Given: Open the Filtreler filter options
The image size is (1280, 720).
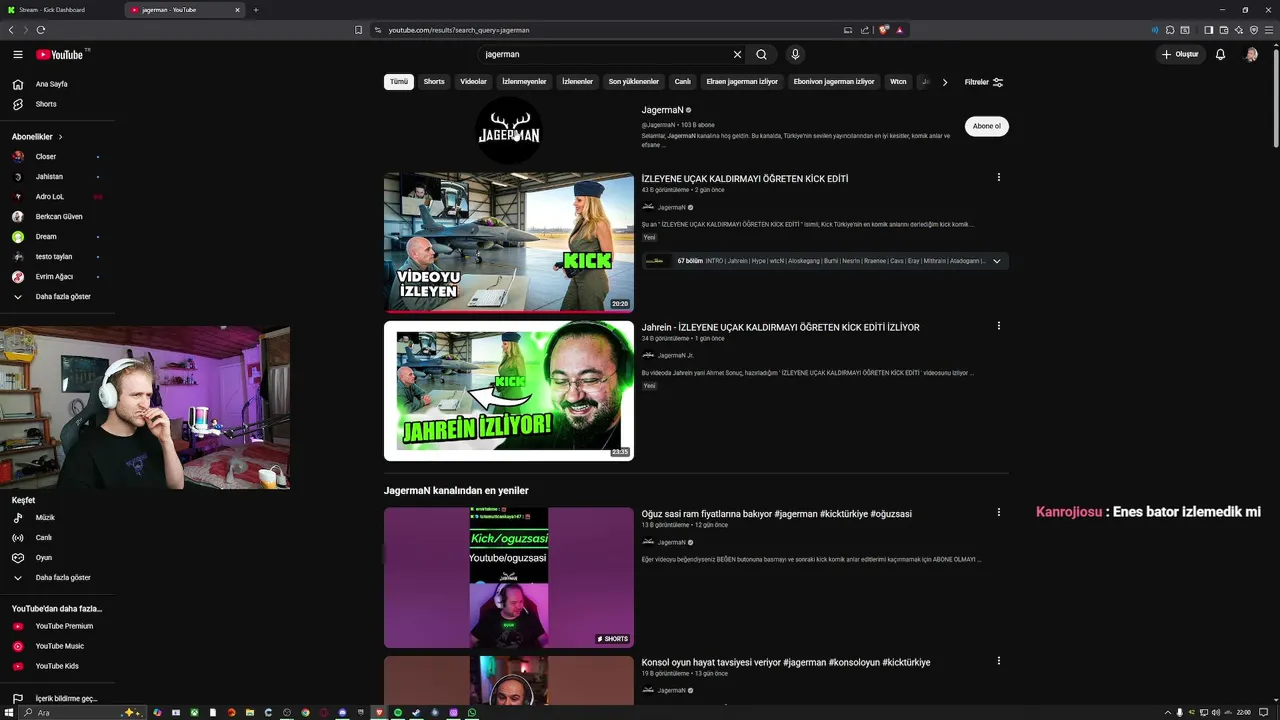Looking at the screenshot, I should pos(984,82).
